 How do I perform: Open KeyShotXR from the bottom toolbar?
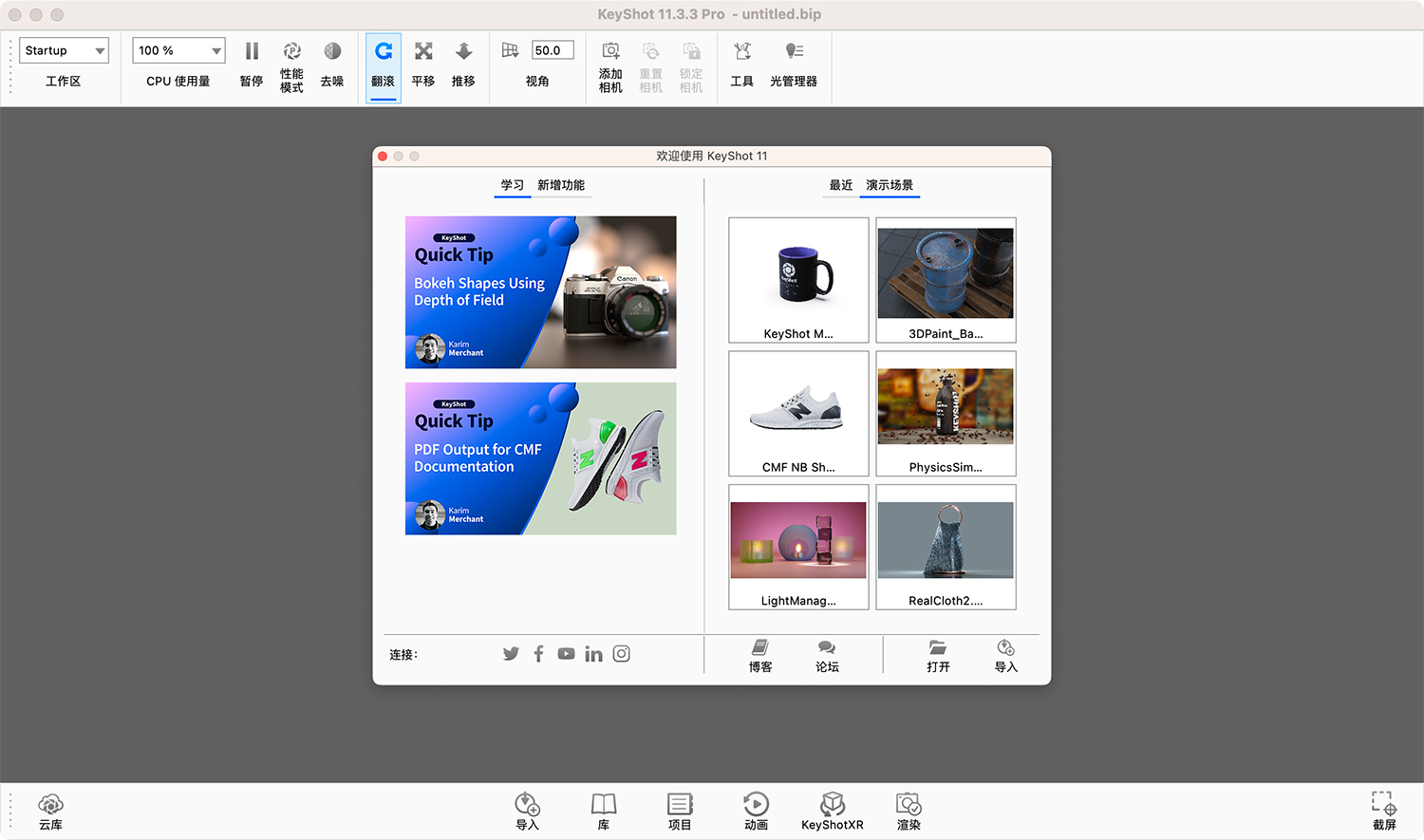click(833, 810)
